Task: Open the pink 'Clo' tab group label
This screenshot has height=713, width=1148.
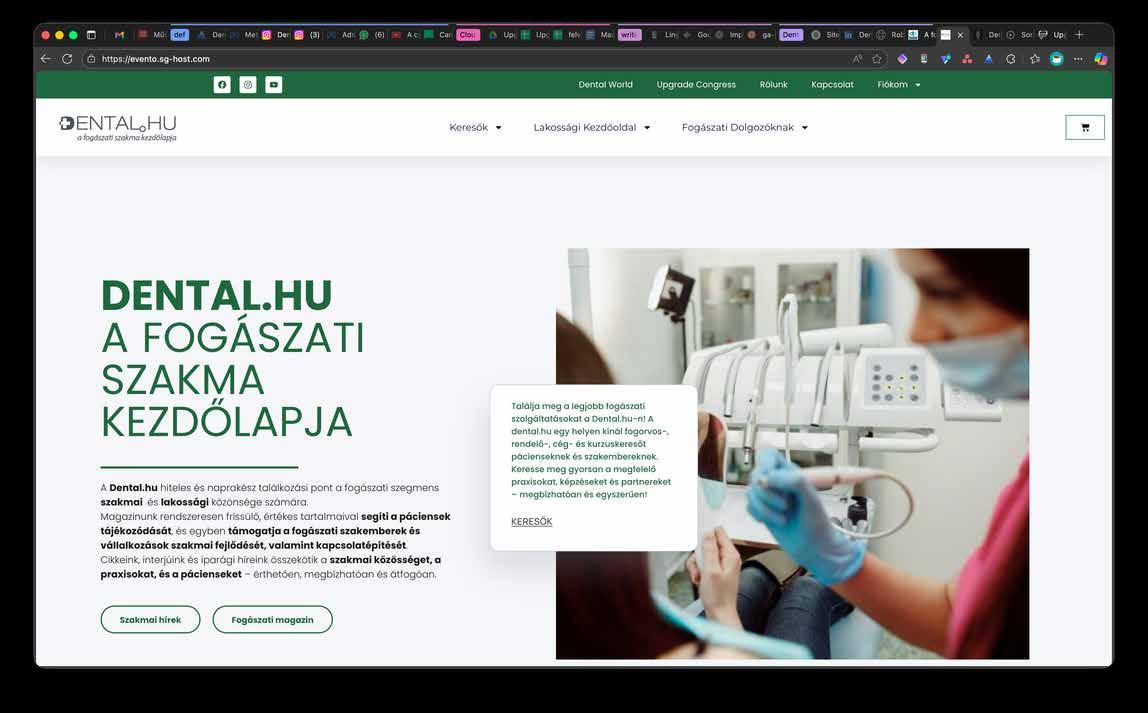Action: click(x=468, y=34)
